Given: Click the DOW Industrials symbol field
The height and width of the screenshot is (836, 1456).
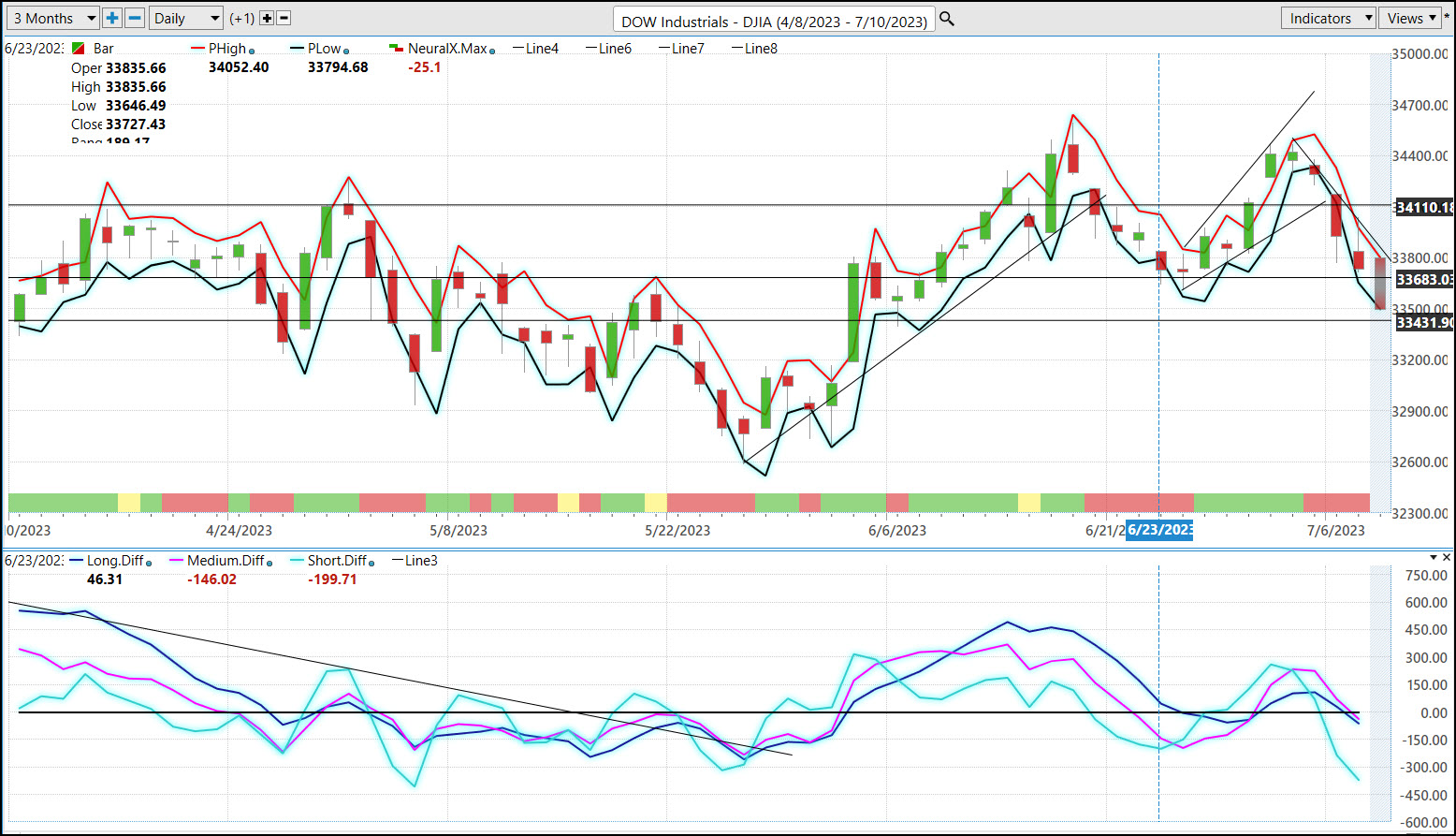Looking at the screenshot, I should coord(774,21).
